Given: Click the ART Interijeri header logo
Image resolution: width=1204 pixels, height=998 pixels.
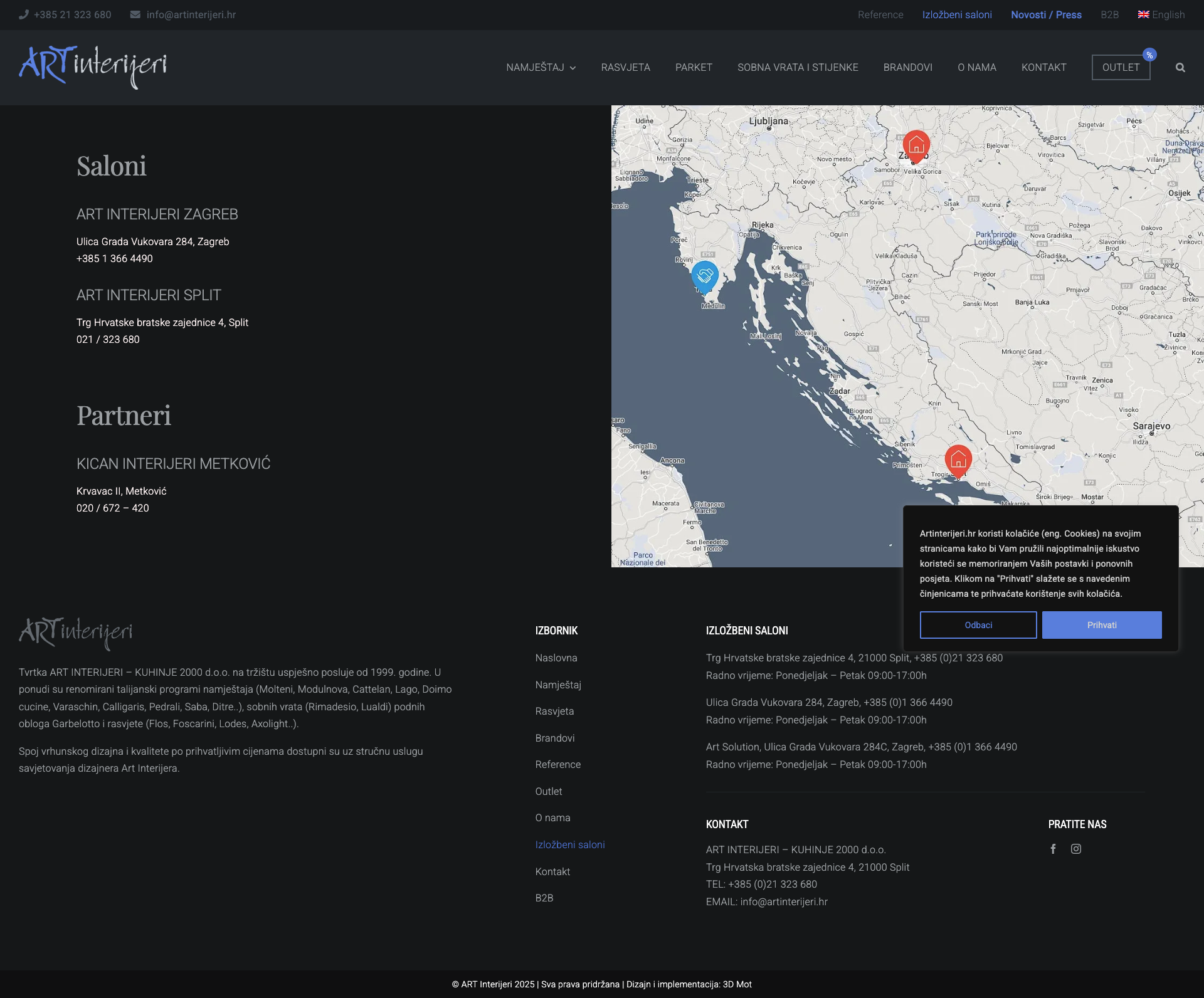Looking at the screenshot, I should click(x=93, y=67).
